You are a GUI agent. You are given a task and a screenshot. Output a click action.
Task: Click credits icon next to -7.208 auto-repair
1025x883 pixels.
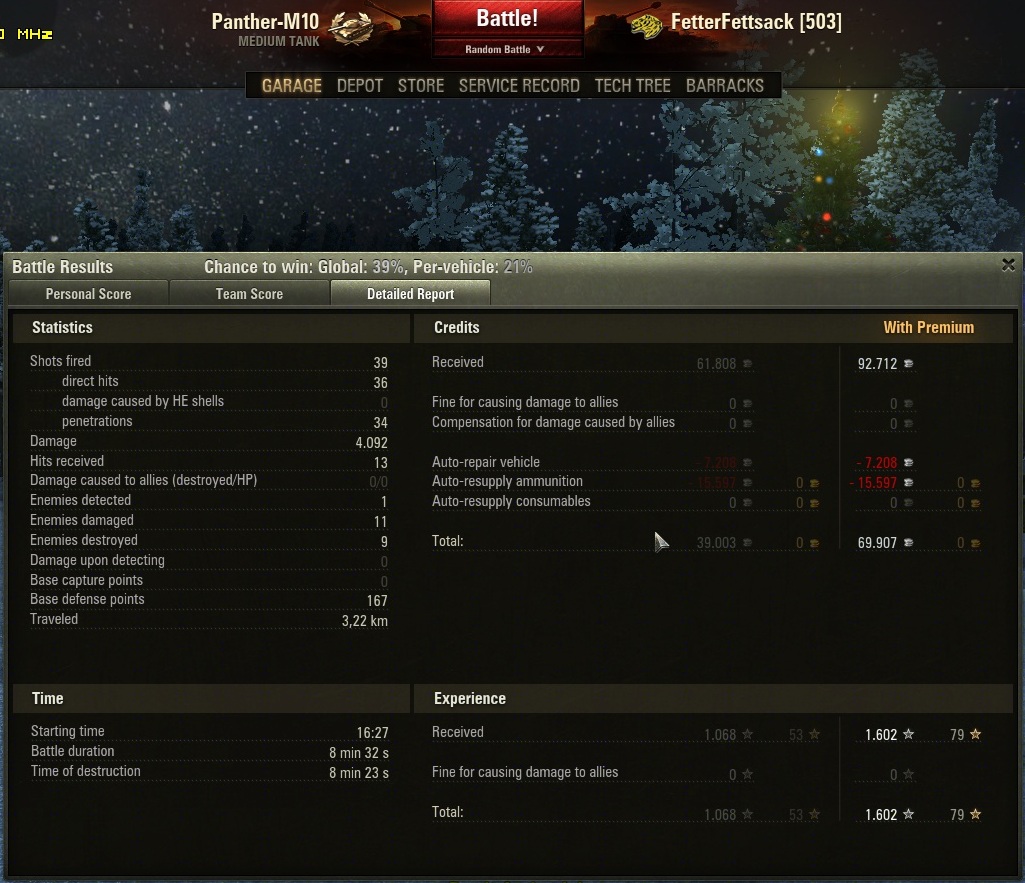(908, 463)
